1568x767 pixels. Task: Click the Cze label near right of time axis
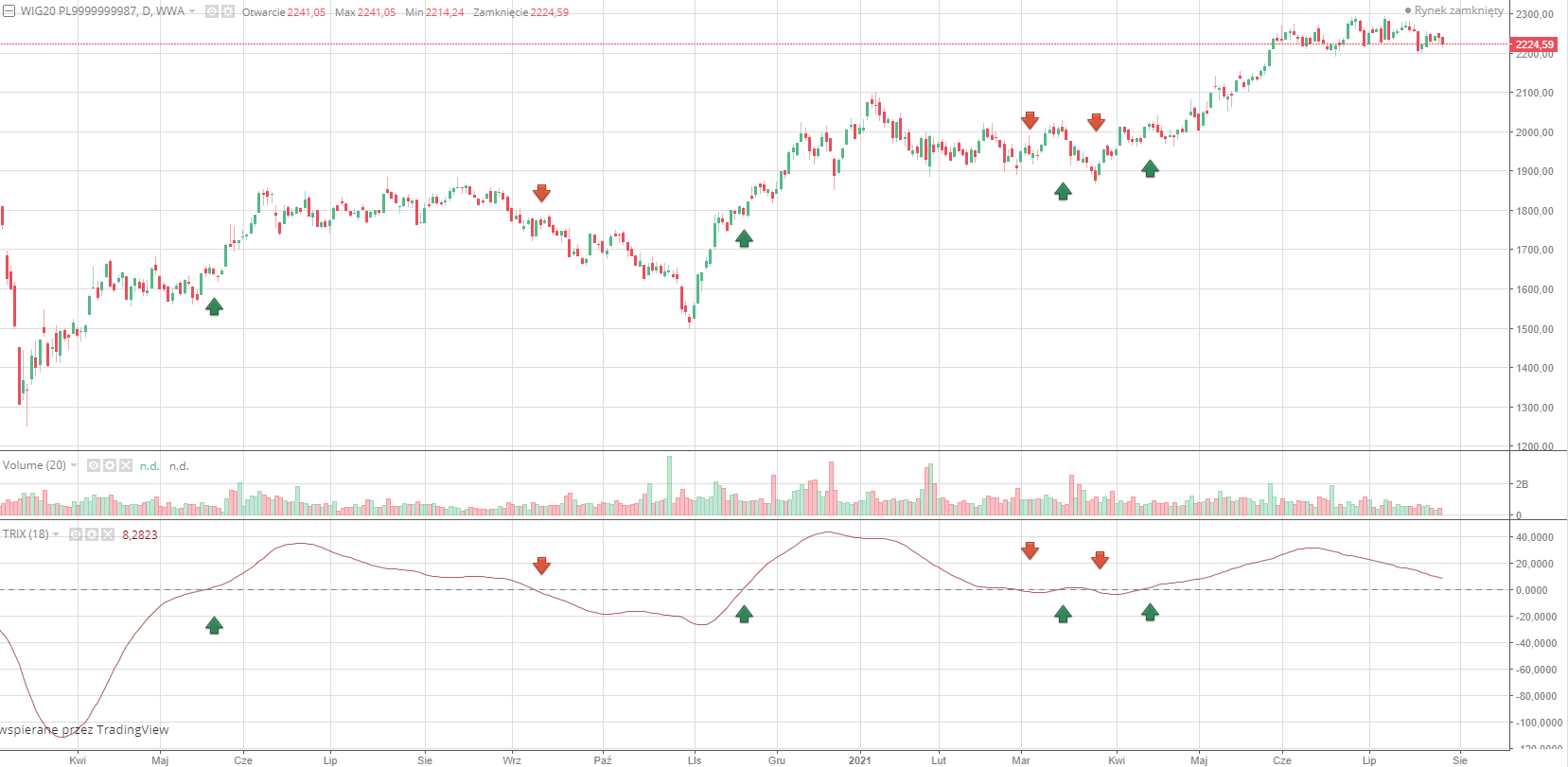(x=1282, y=760)
